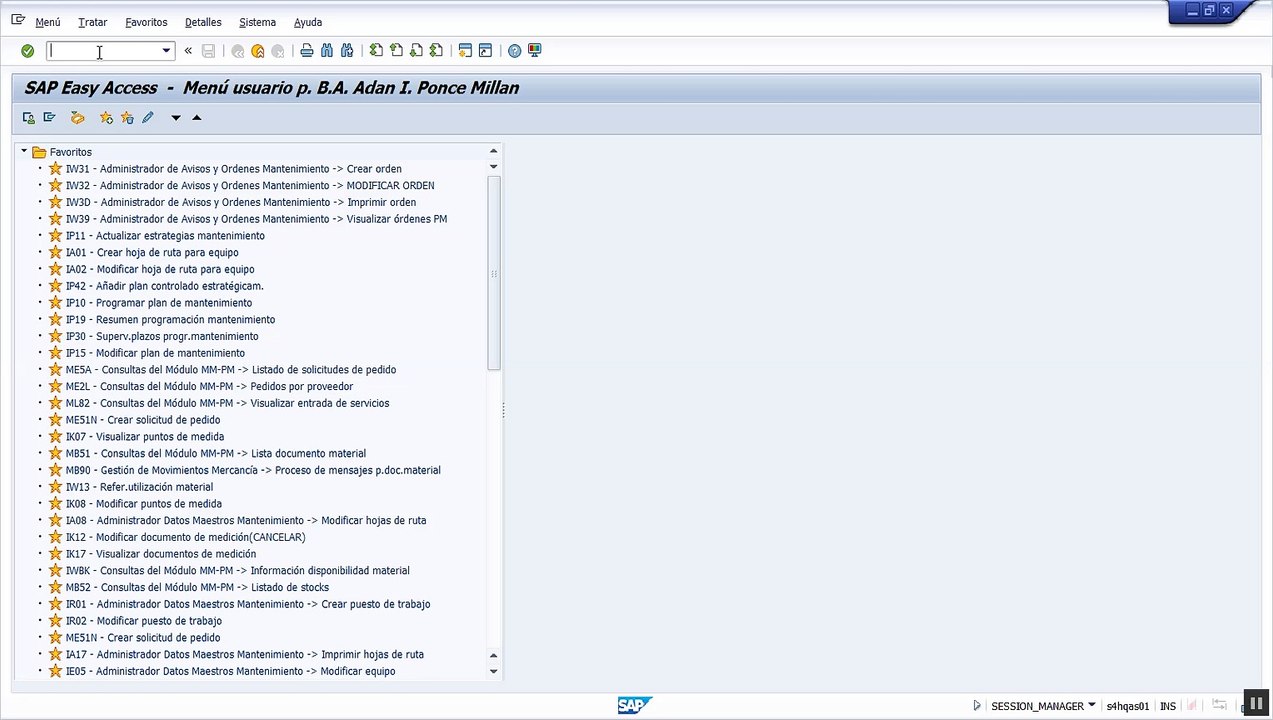1273x720 pixels.
Task: Click the green Enter checkmark icon
Action: click(x=27, y=51)
